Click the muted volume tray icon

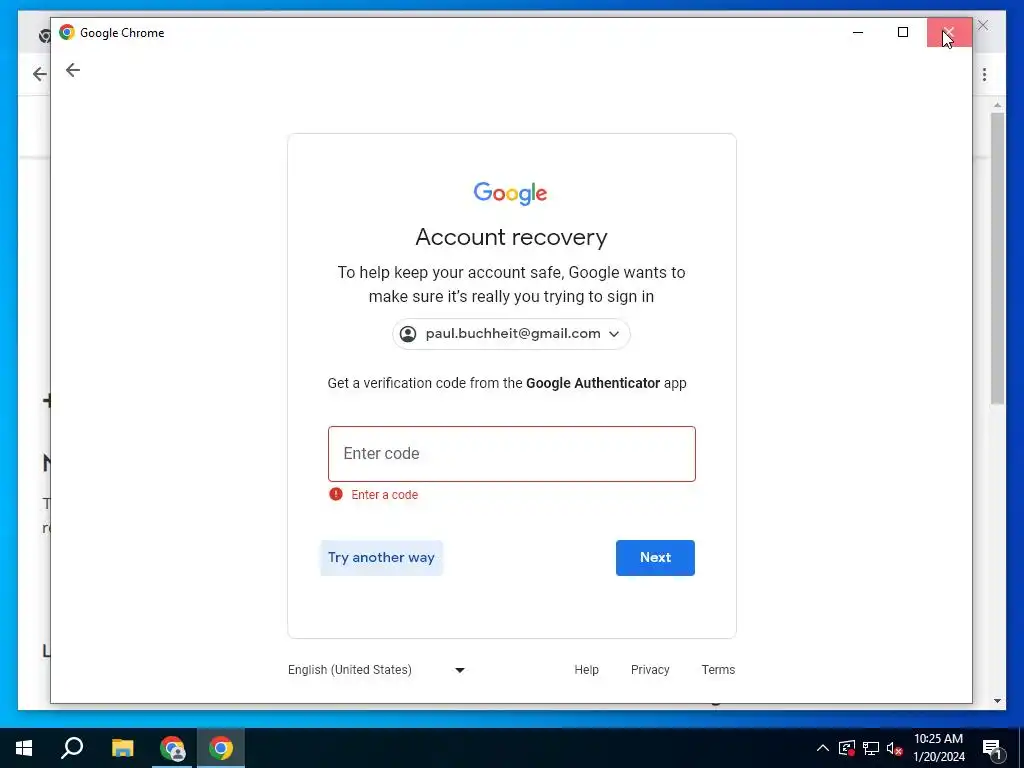pos(895,748)
